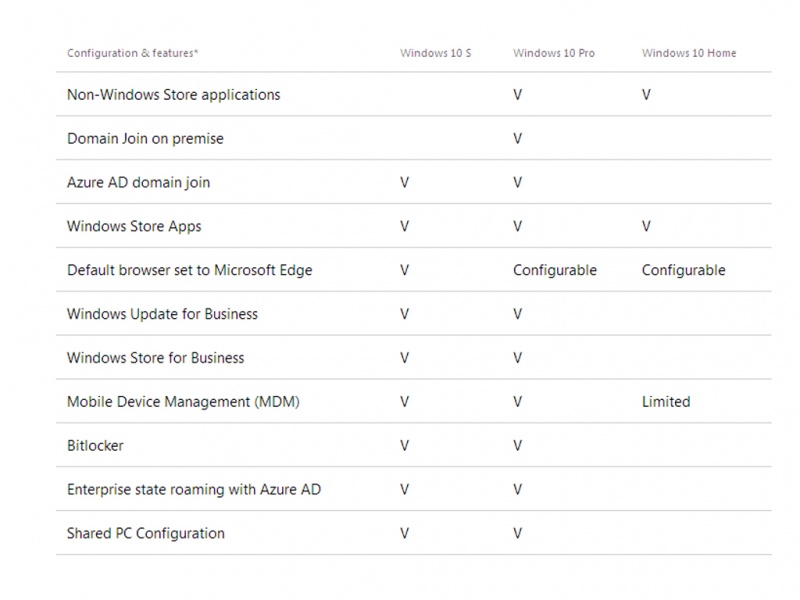Click the Windows 10 Home column header
Viewport: 800px width, 600px height.
pos(688,53)
